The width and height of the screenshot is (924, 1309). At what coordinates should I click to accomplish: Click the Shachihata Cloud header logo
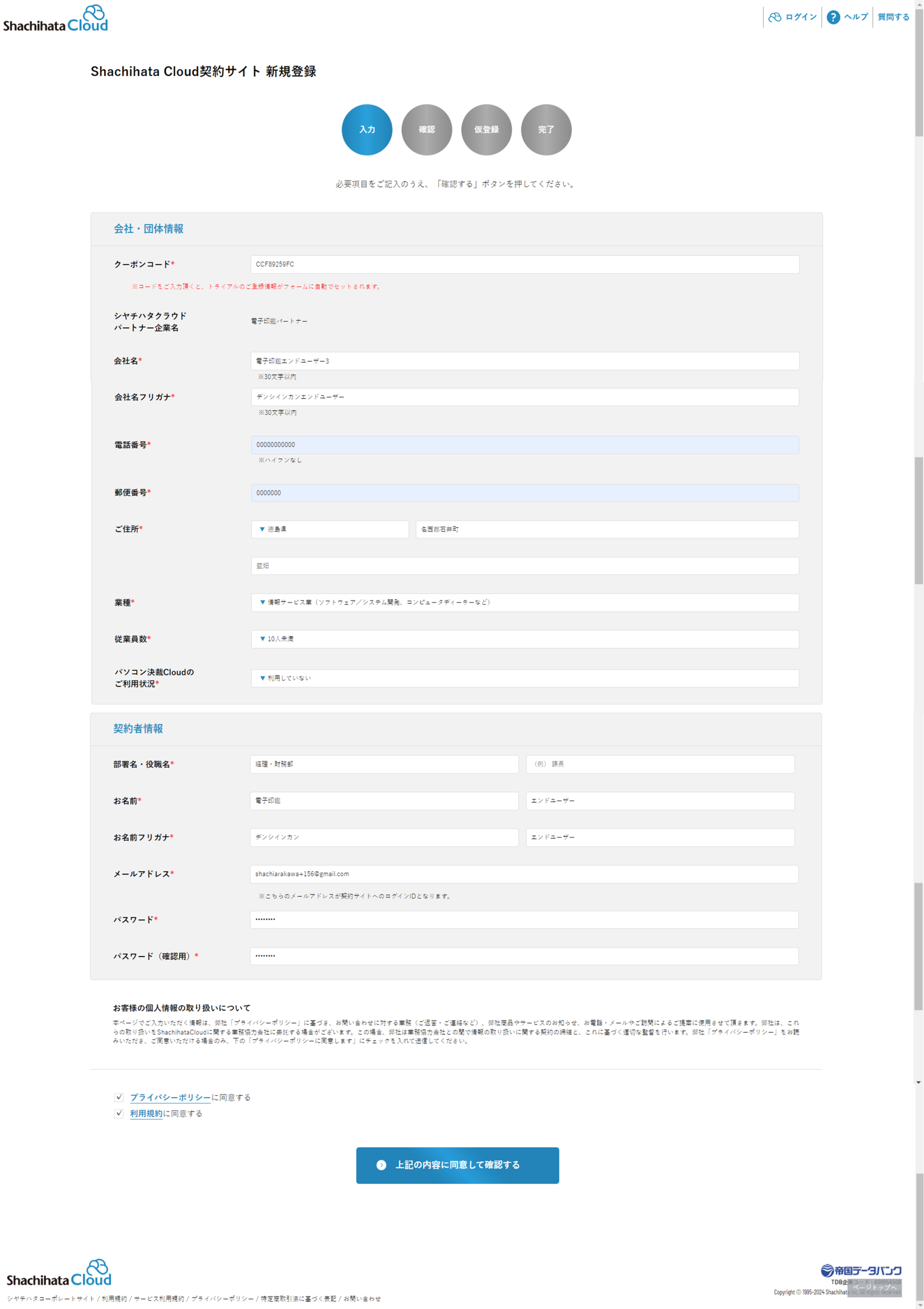[55, 18]
